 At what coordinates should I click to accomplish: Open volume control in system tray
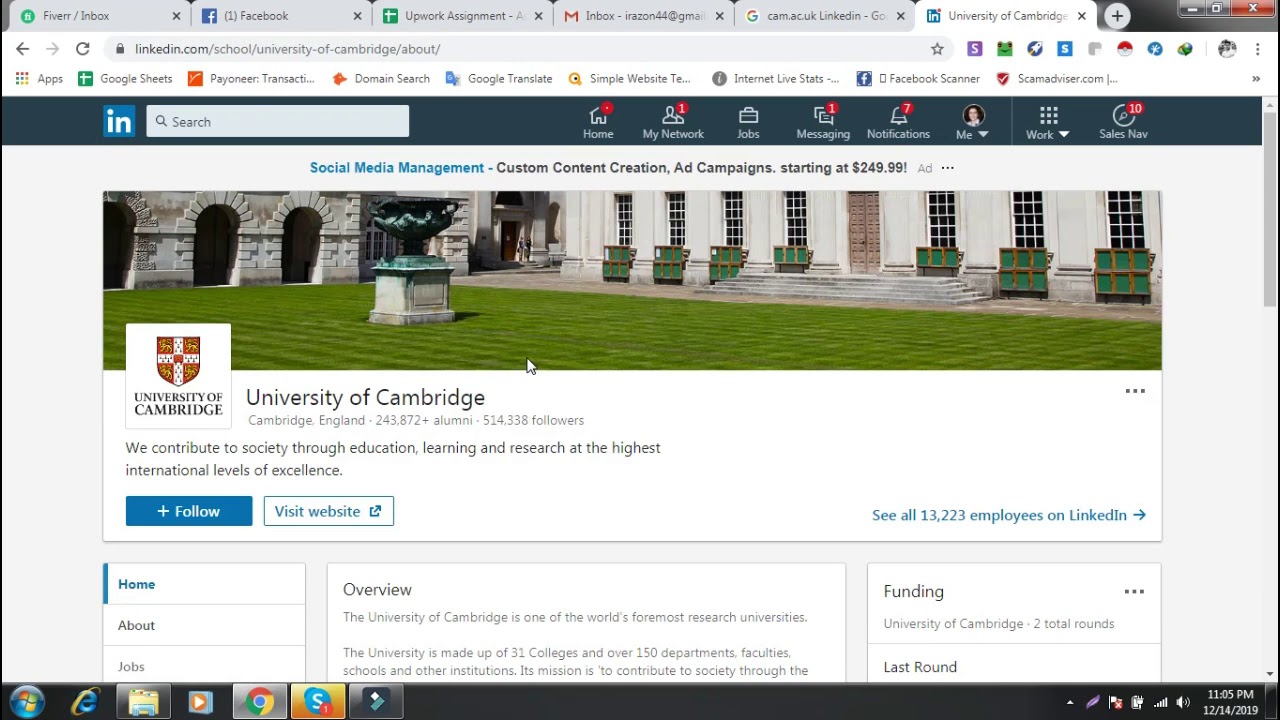click(1183, 702)
